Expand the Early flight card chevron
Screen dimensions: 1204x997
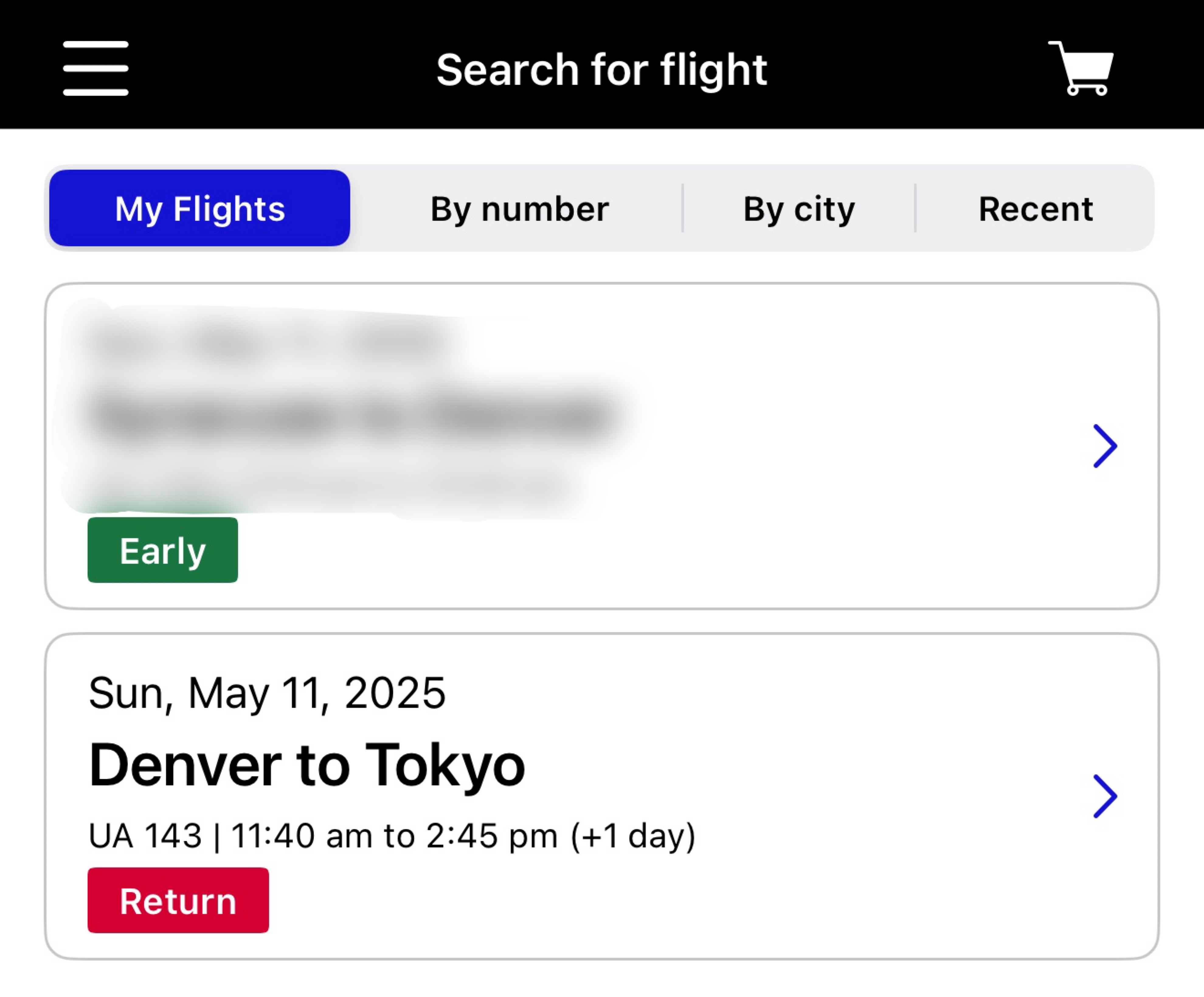click(x=1105, y=446)
